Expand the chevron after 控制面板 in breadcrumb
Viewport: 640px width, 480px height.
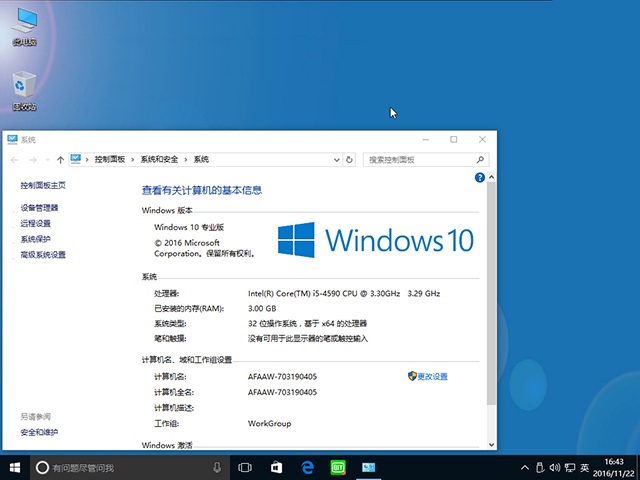point(133,159)
